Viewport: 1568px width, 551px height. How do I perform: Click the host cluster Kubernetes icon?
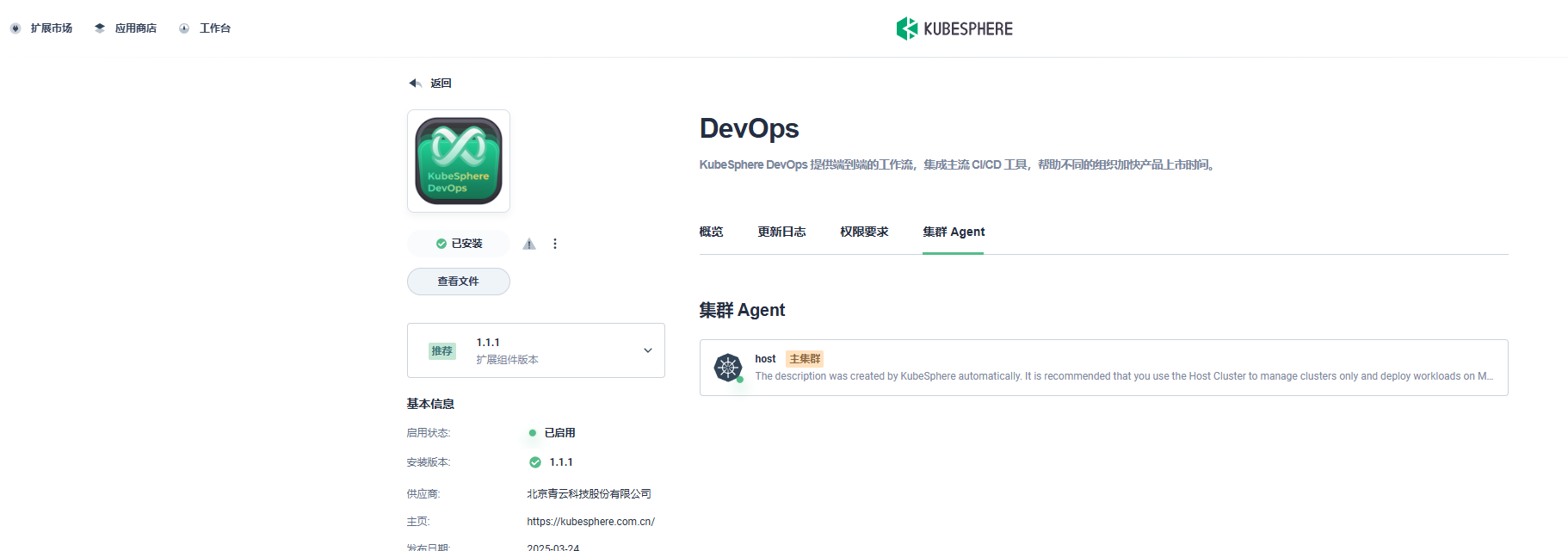pyautogui.click(x=728, y=368)
